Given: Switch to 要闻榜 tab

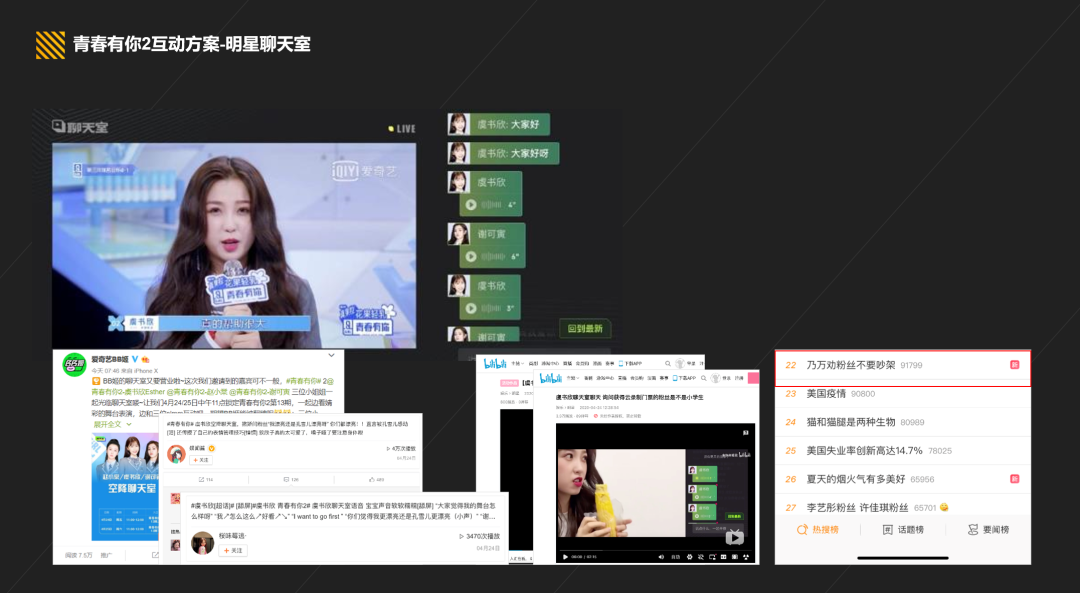Looking at the screenshot, I should point(988,530).
